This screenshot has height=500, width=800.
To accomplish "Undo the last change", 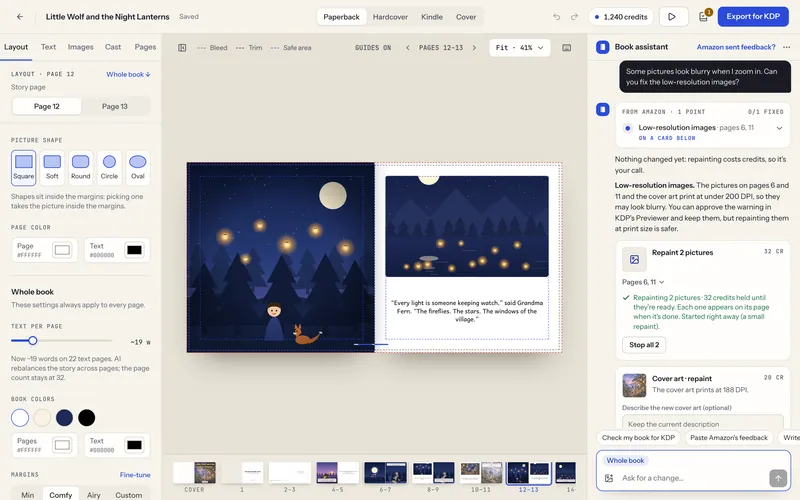I will click(x=557, y=17).
